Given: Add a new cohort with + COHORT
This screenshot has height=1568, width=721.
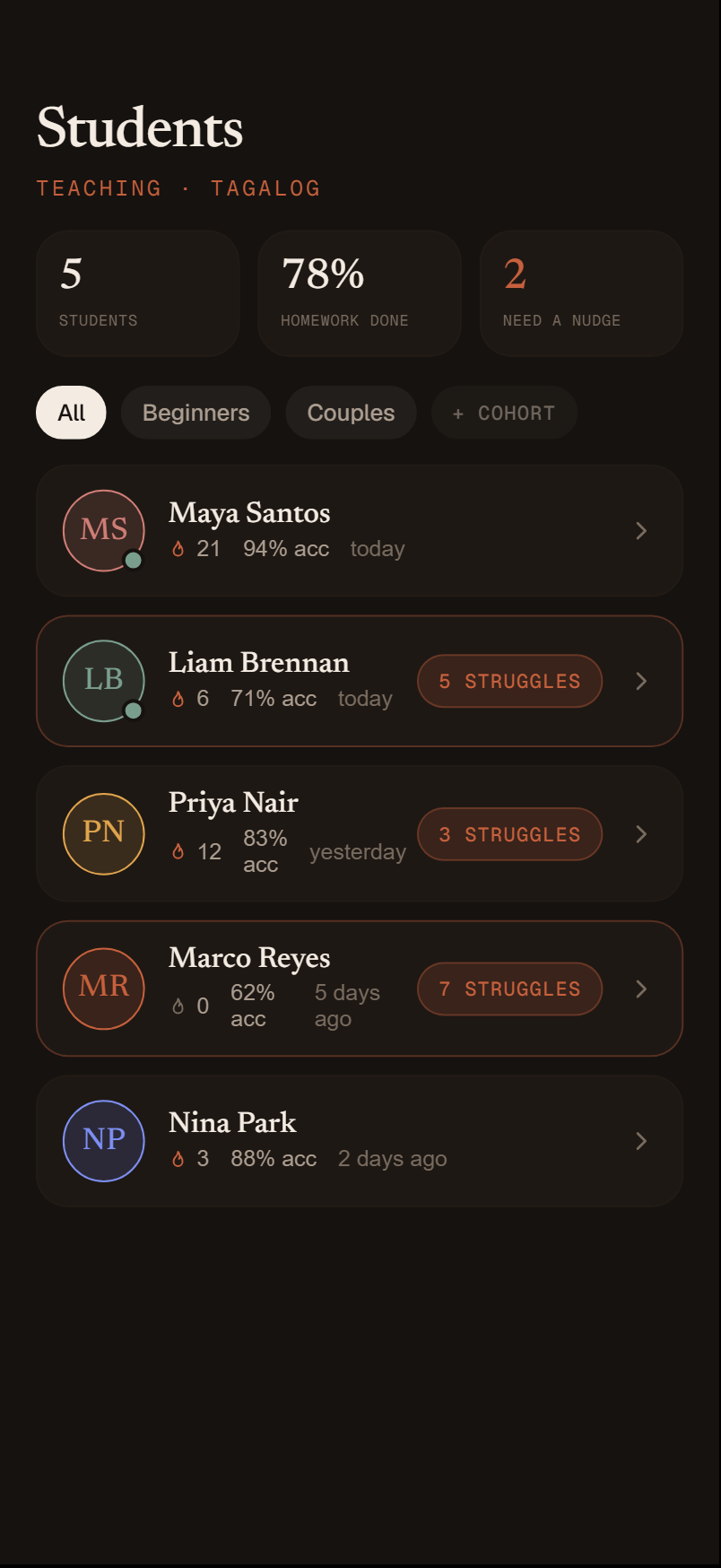Looking at the screenshot, I should [x=504, y=413].
